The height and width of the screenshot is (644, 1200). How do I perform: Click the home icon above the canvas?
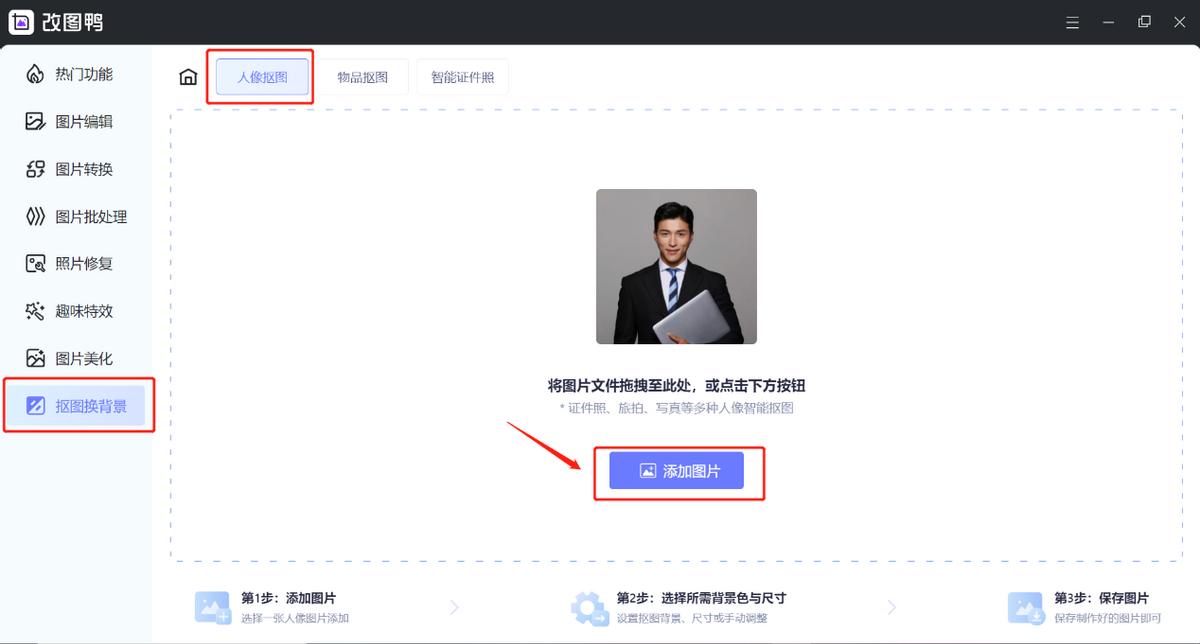[x=187, y=75]
